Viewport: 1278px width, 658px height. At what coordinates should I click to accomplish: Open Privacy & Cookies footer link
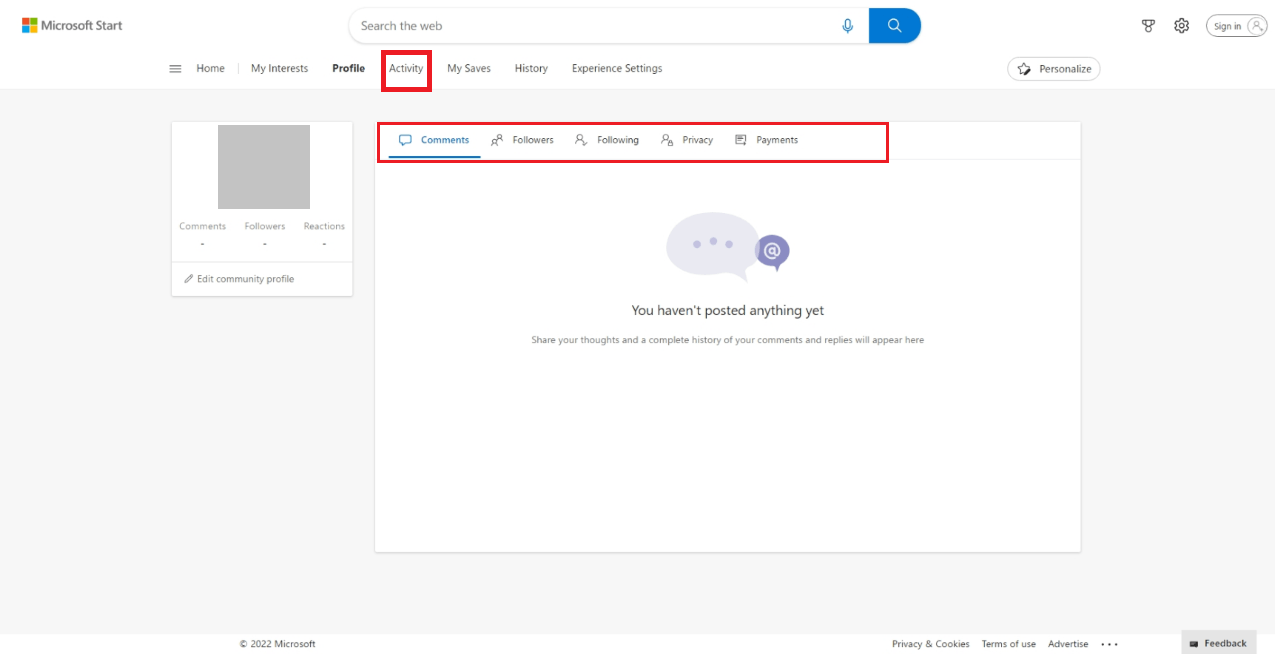[x=930, y=644]
